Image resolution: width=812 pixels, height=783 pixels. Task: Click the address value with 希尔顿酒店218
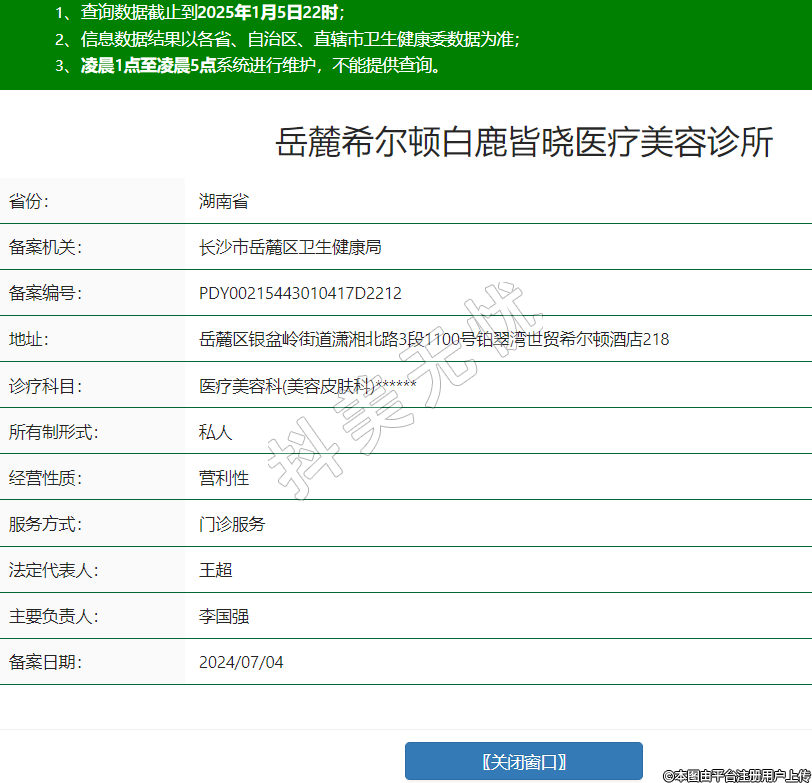click(x=434, y=339)
